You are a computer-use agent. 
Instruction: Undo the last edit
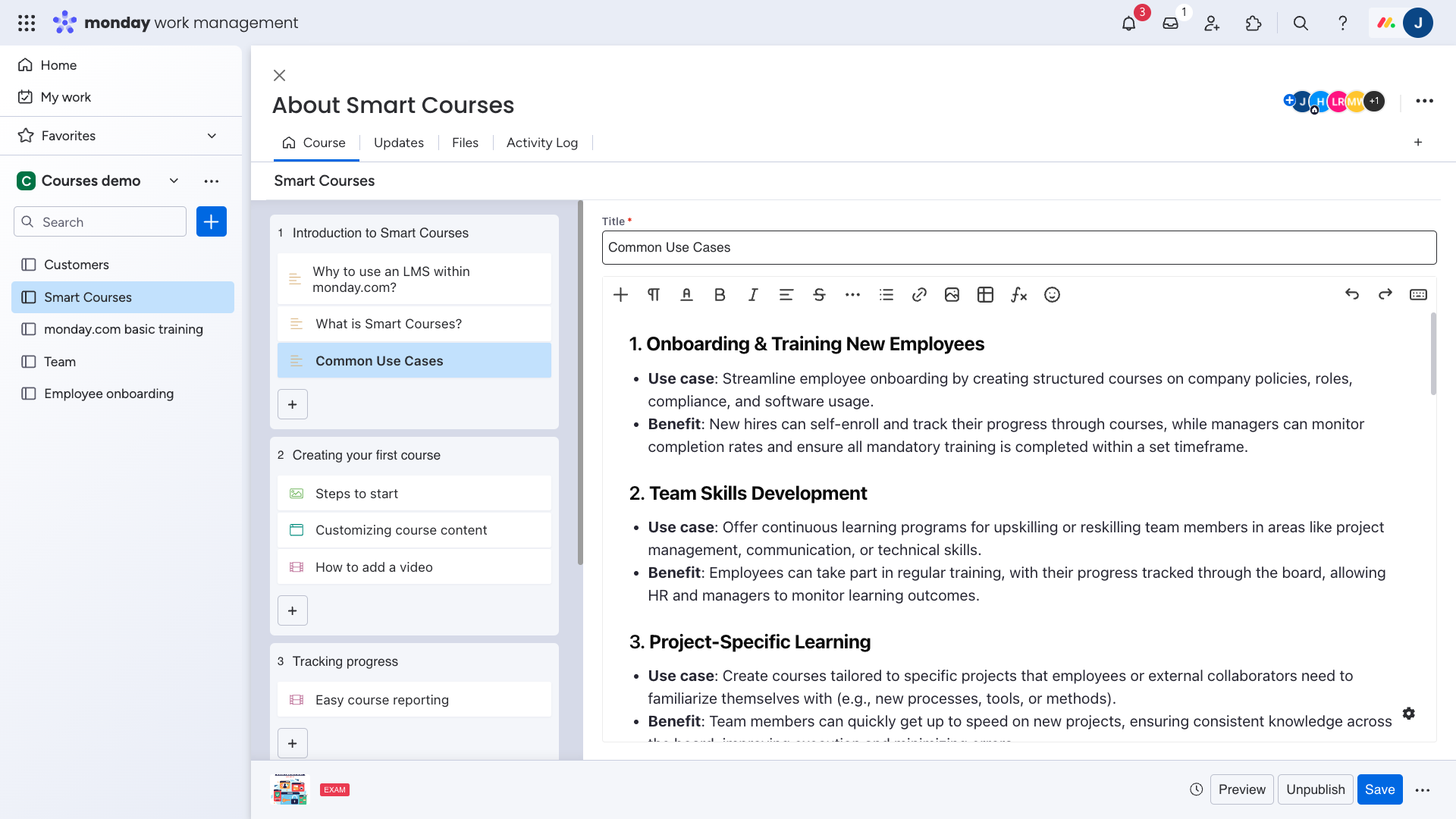point(1352,294)
